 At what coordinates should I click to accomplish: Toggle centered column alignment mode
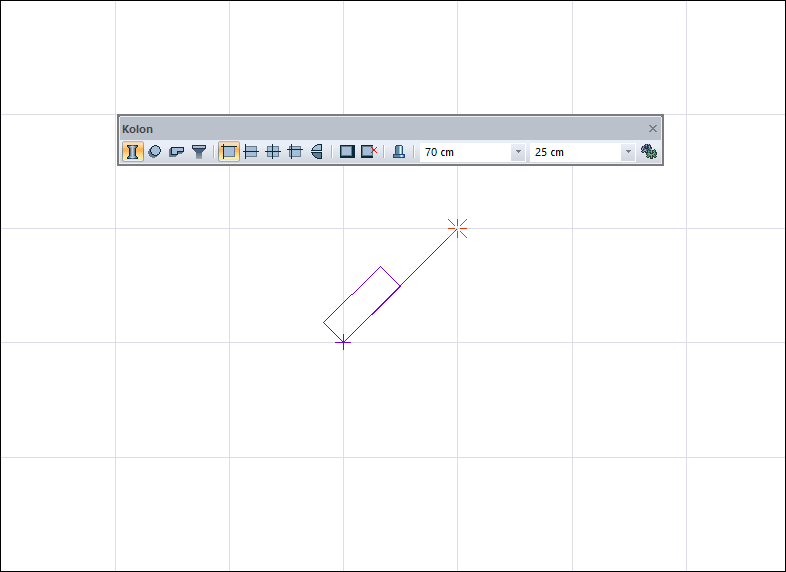273,151
